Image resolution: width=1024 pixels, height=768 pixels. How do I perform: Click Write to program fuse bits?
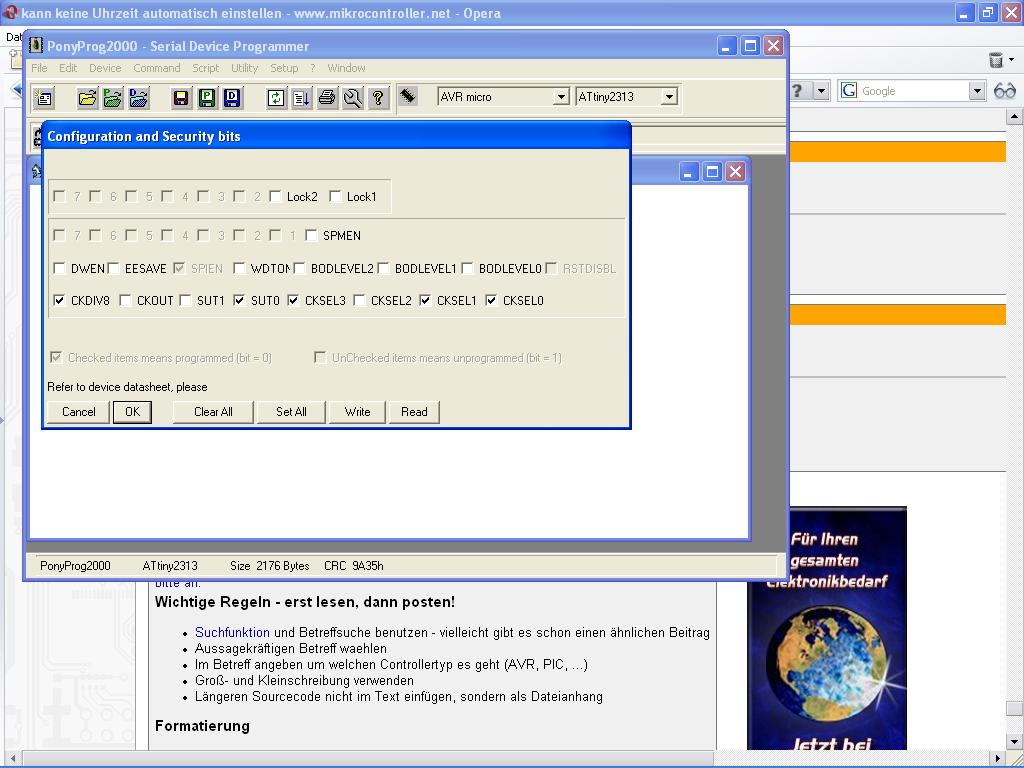point(357,411)
